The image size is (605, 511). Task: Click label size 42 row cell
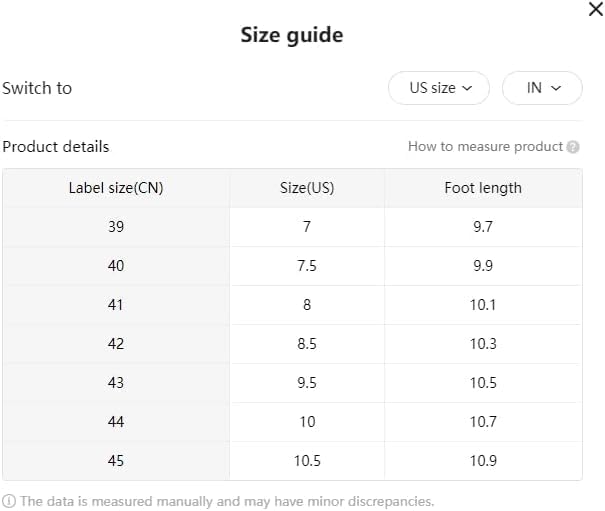[116, 343]
